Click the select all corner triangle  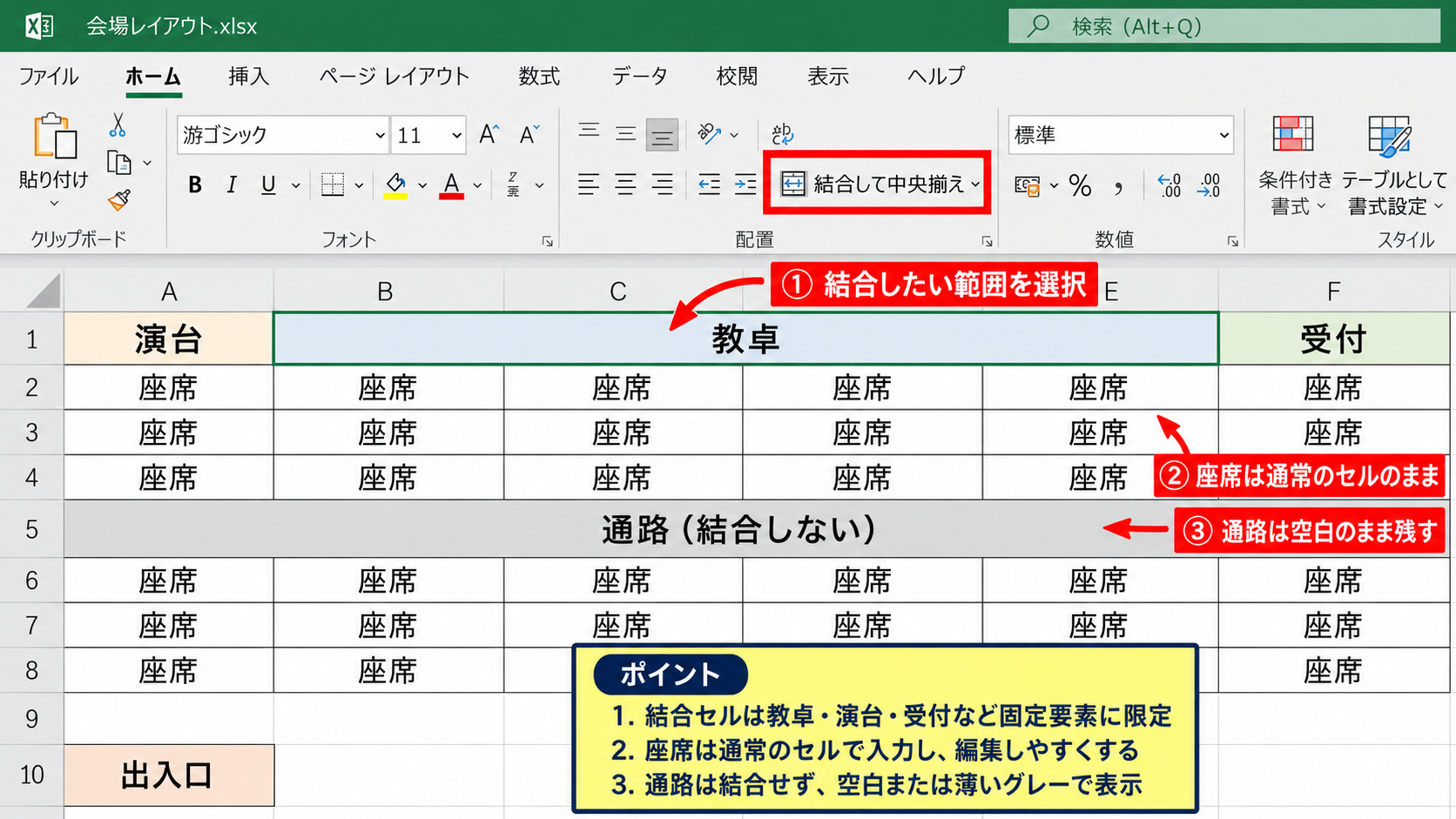coord(44,291)
